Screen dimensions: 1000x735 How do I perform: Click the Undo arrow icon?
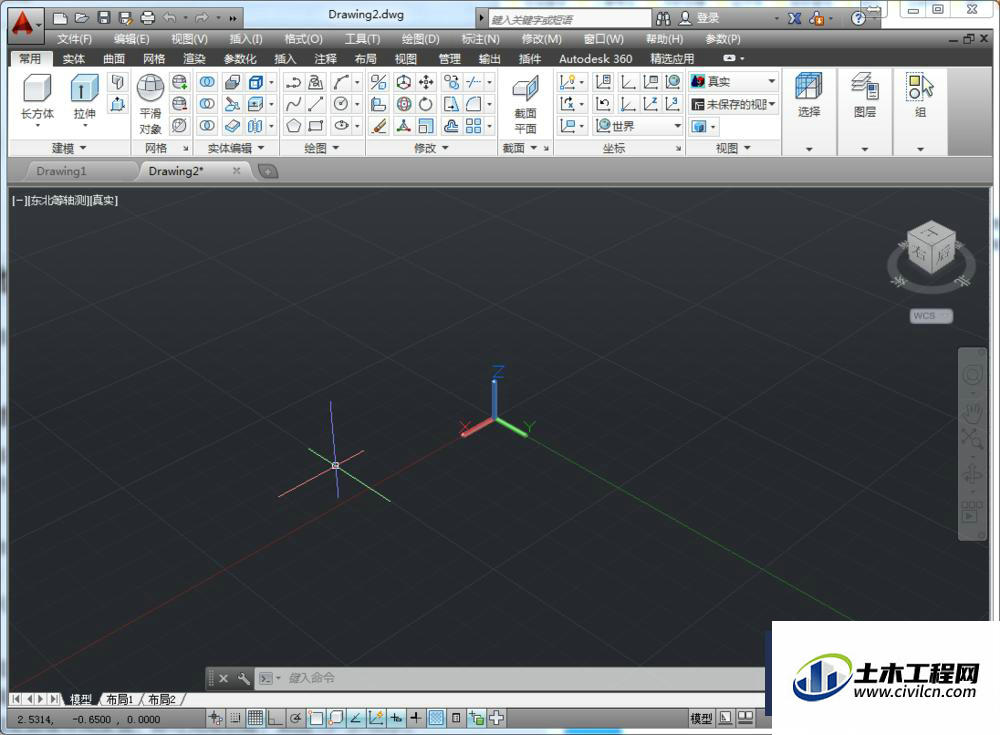[x=170, y=18]
